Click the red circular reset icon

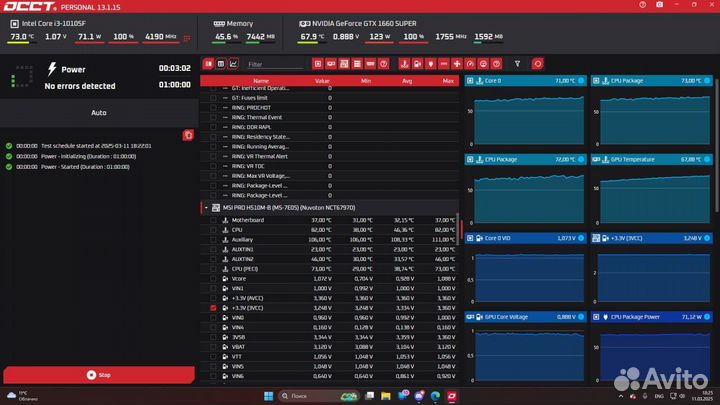pos(537,64)
